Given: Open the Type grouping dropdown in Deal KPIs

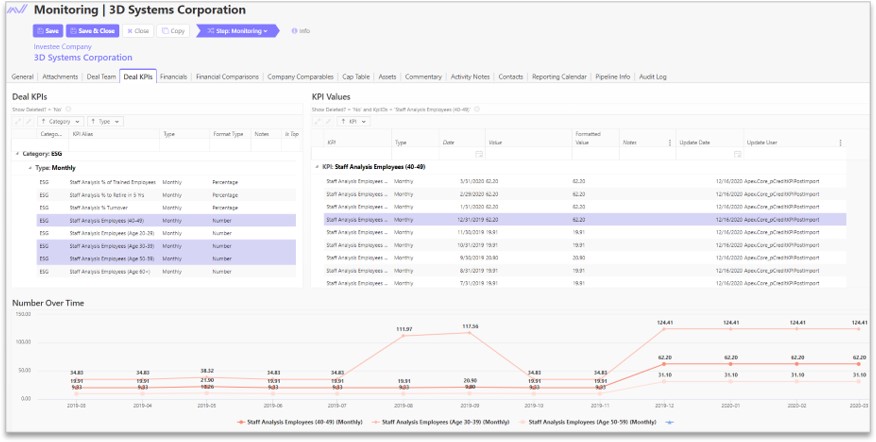Looking at the screenshot, I should [105, 121].
